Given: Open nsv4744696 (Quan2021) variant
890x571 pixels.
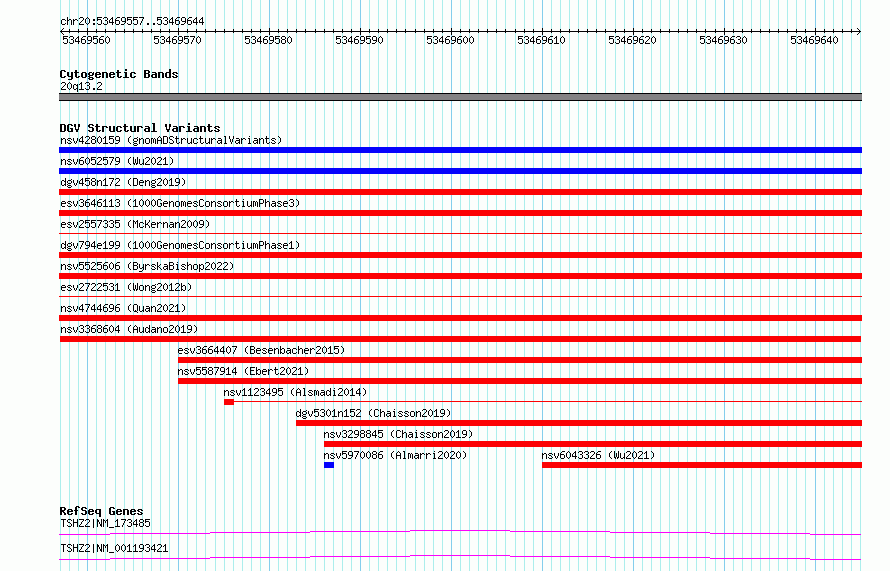Looking at the screenshot, I should [x=123, y=308].
